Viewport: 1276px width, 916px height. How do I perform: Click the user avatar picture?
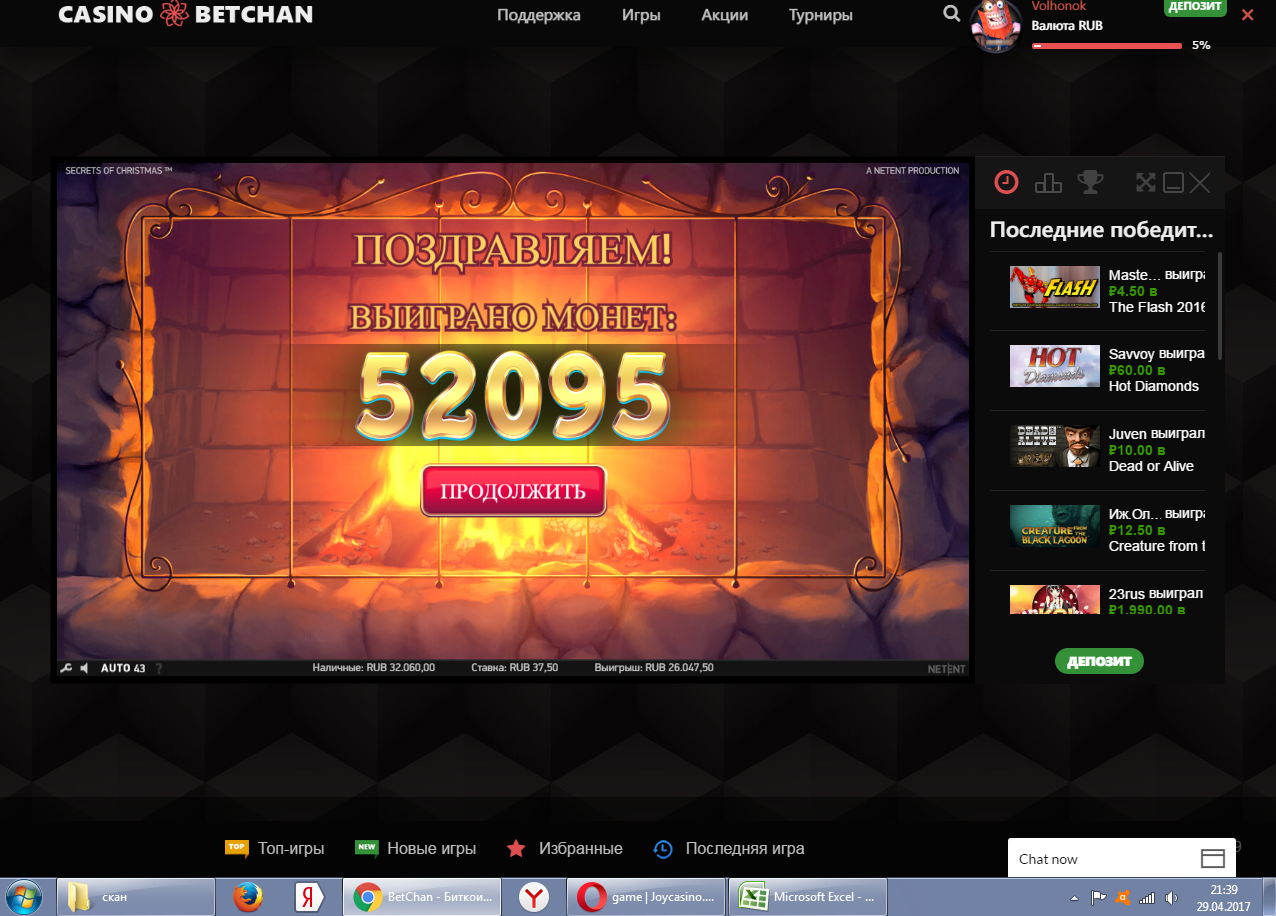[997, 25]
